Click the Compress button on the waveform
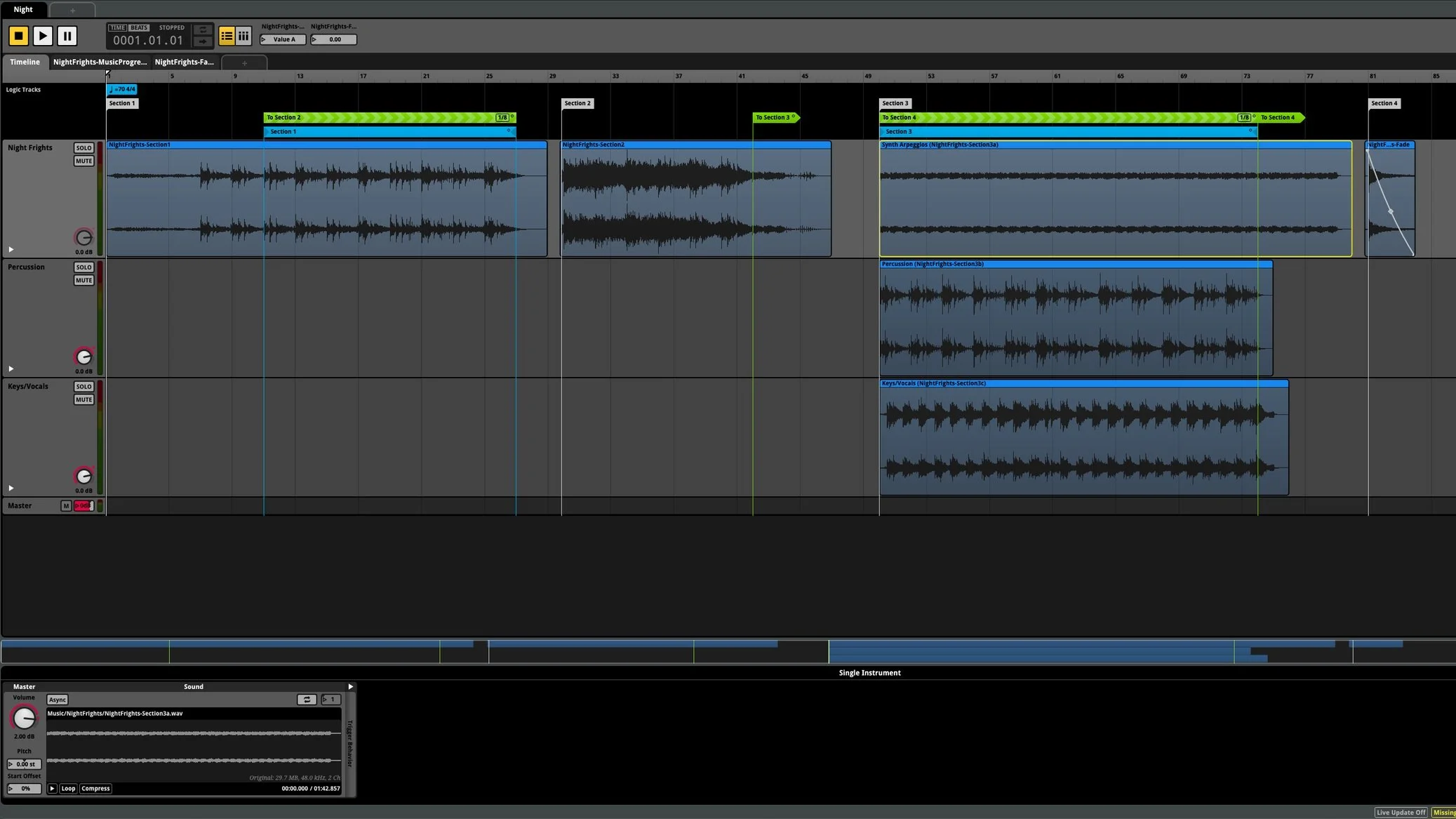Image resolution: width=1456 pixels, height=819 pixels. pos(95,789)
